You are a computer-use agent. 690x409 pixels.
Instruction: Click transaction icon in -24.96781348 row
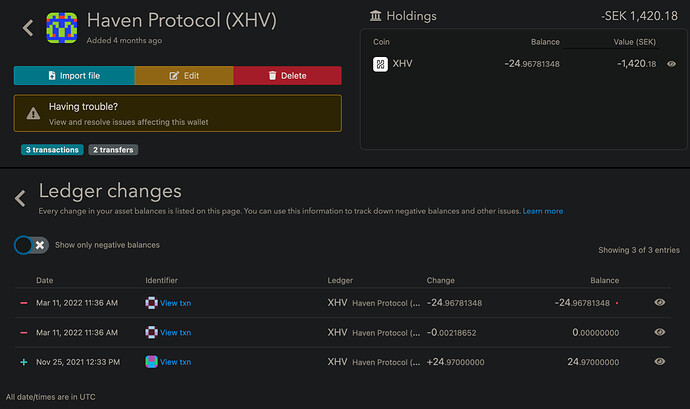coord(151,303)
